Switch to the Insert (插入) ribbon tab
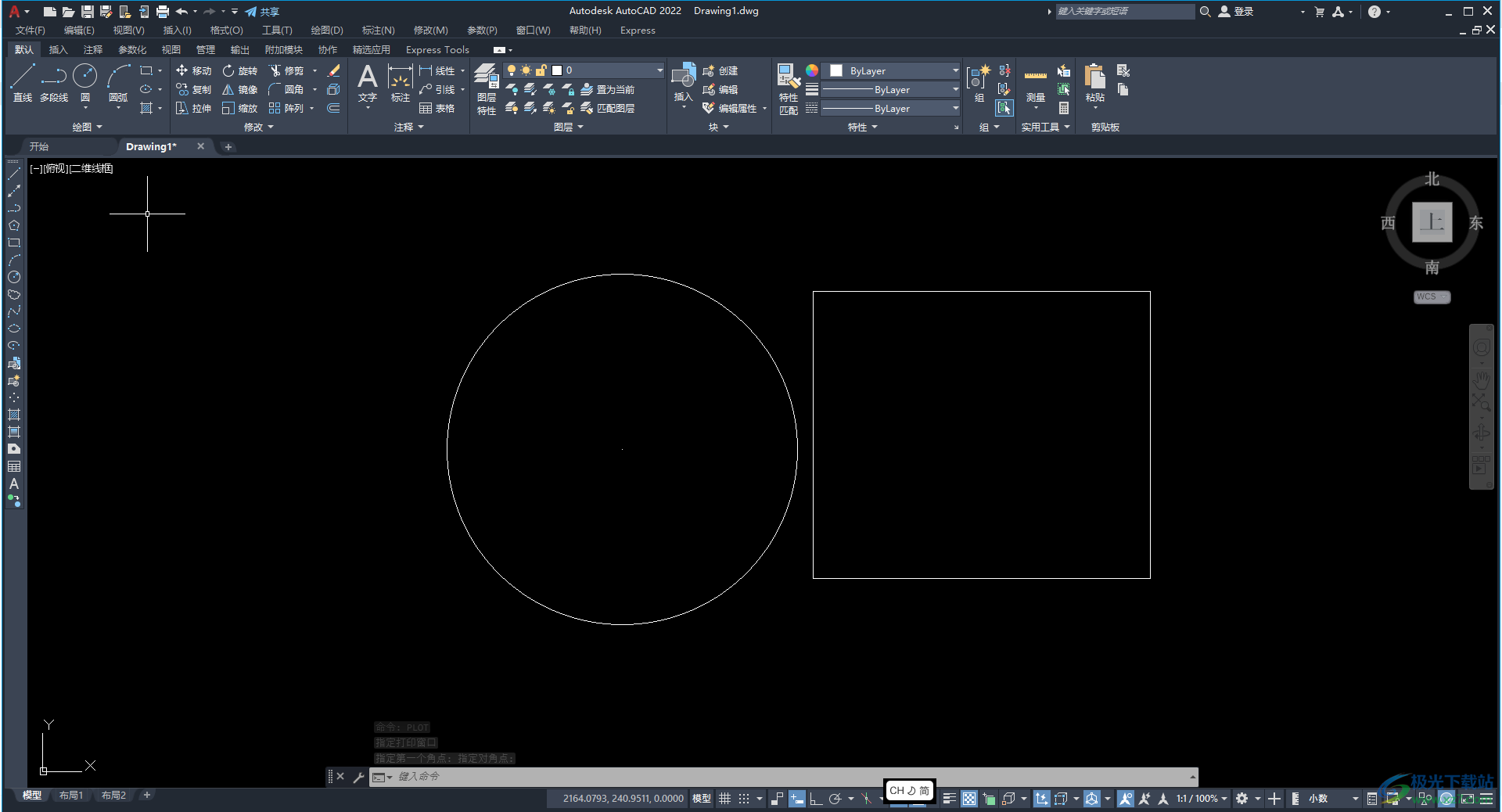 [x=58, y=49]
